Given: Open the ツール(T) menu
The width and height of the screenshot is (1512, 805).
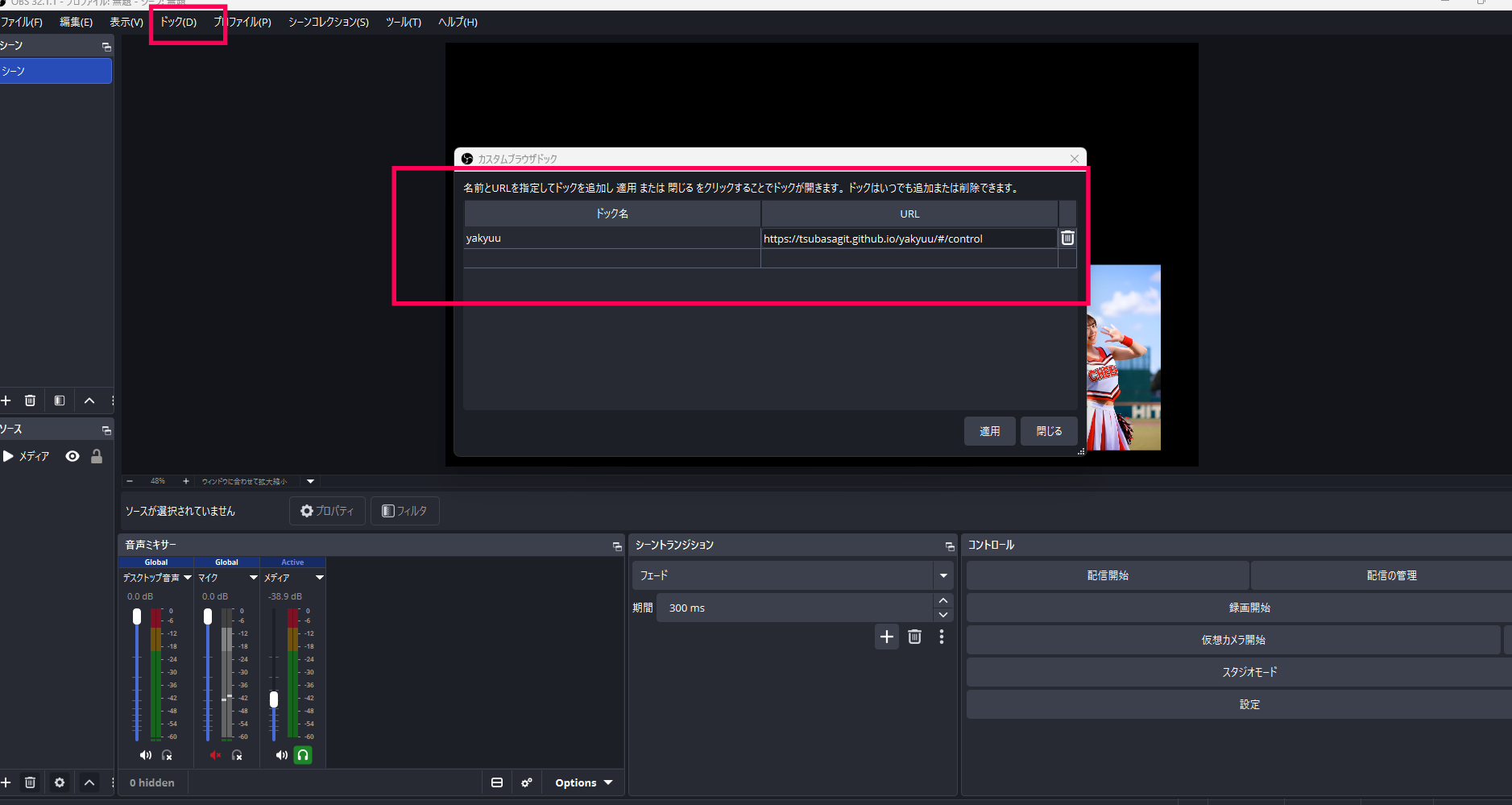Looking at the screenshot, I should pyautogui.click(x=403, y=22).
